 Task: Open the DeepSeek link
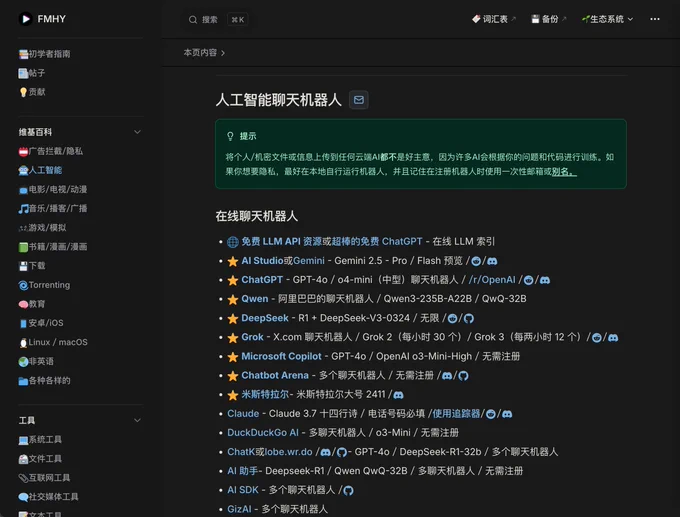point(265,318)
